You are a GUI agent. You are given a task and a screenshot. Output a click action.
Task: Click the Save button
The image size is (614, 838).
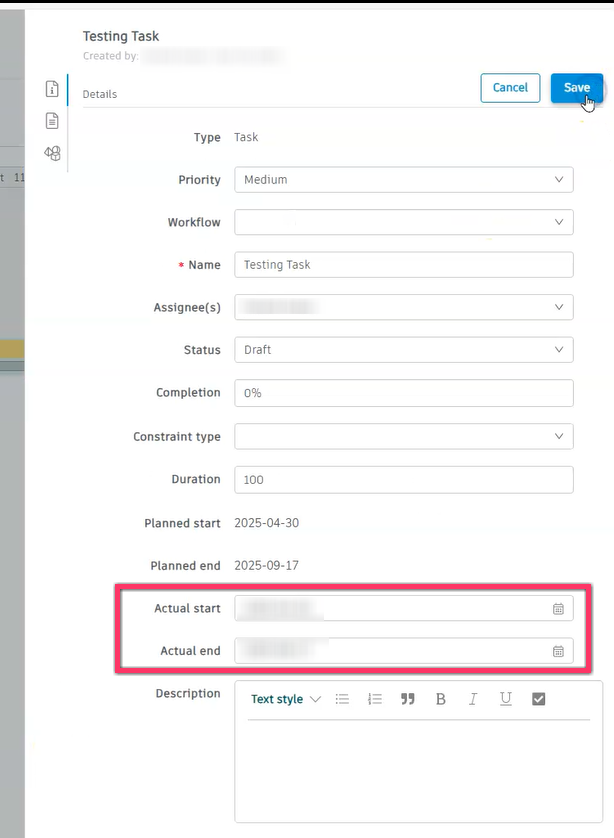[x=577, y=87]
